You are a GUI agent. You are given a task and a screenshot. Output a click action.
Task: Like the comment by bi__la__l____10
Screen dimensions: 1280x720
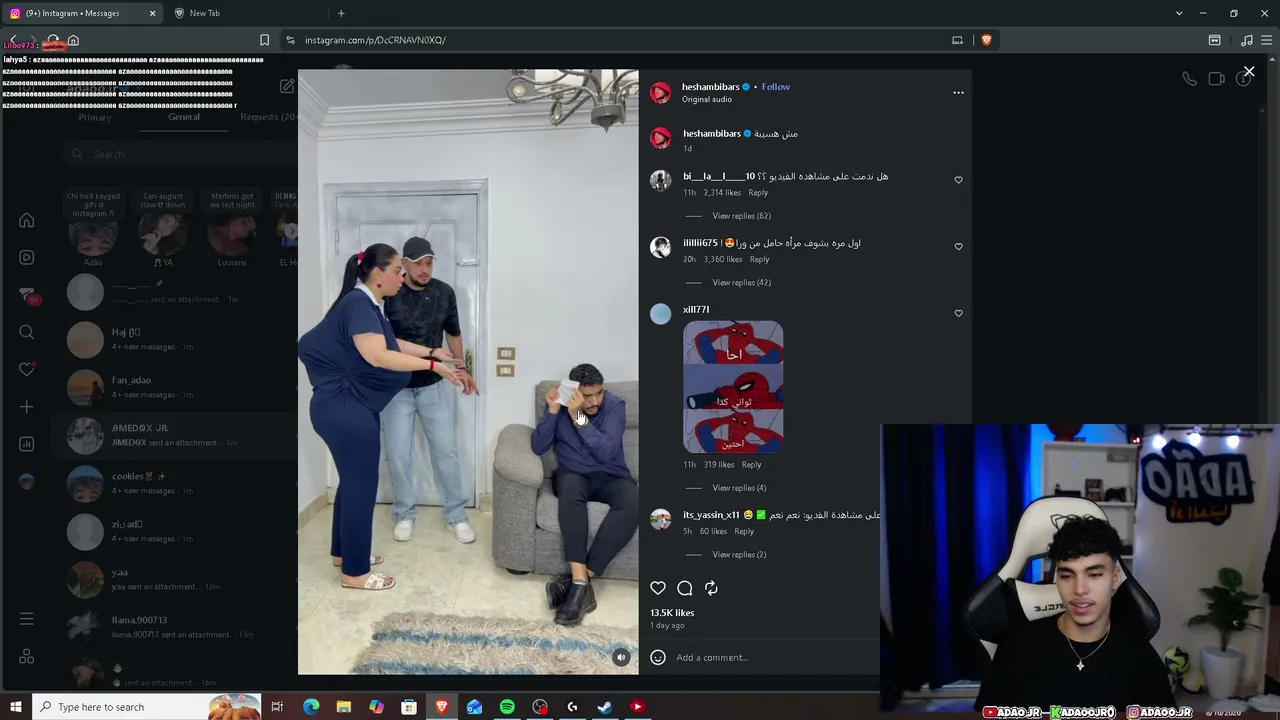(x=958, y=180)
